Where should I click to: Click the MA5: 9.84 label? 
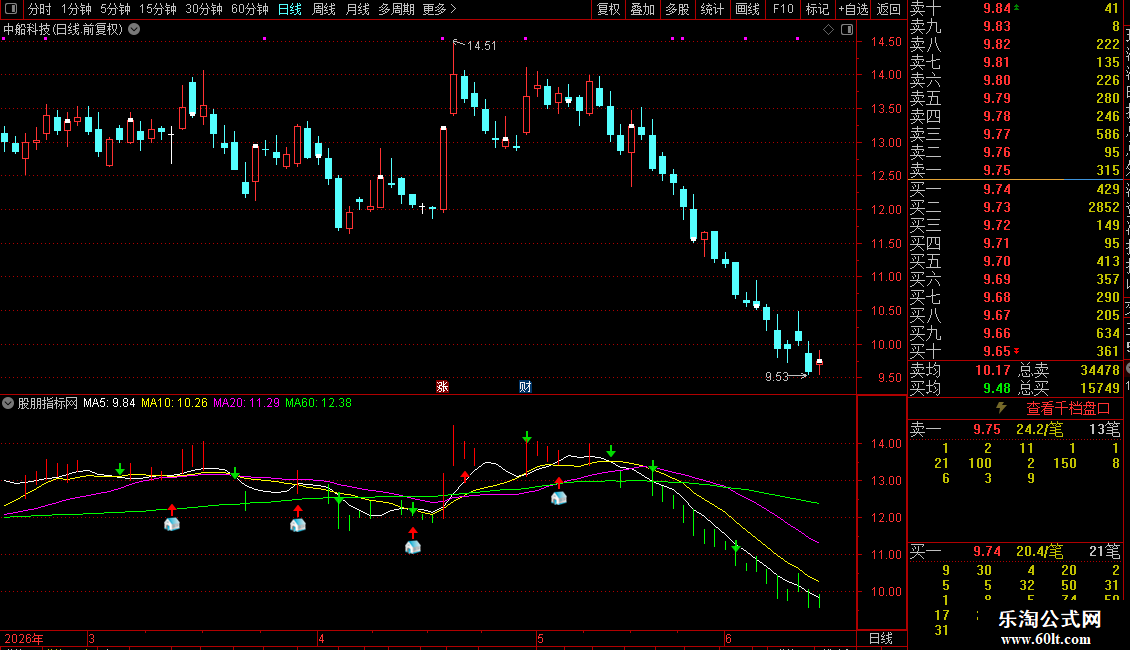[x=109, y=403]
